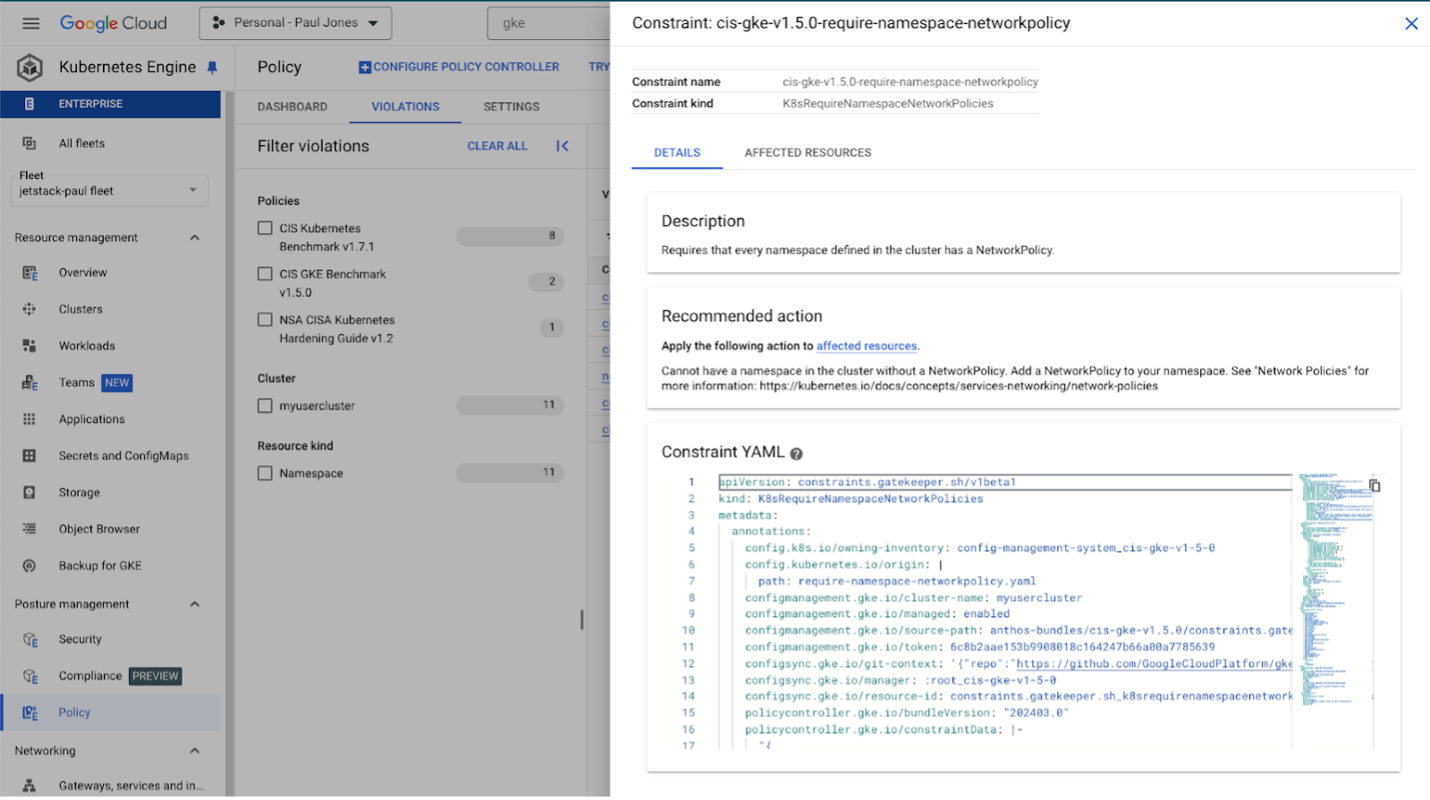Click the bundleVersion "202403.0" YAML line
This screenshot has height=800, width=1430.
(907, 714)
